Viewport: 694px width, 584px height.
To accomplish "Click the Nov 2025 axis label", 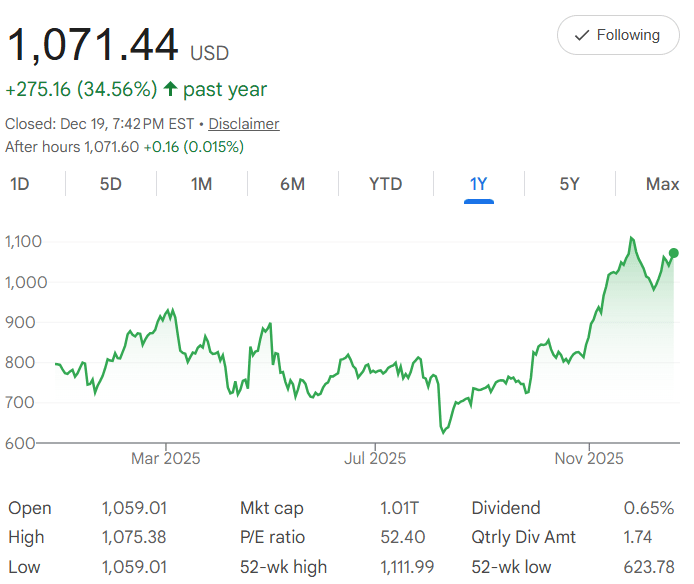I will click(x=590, y=458).
